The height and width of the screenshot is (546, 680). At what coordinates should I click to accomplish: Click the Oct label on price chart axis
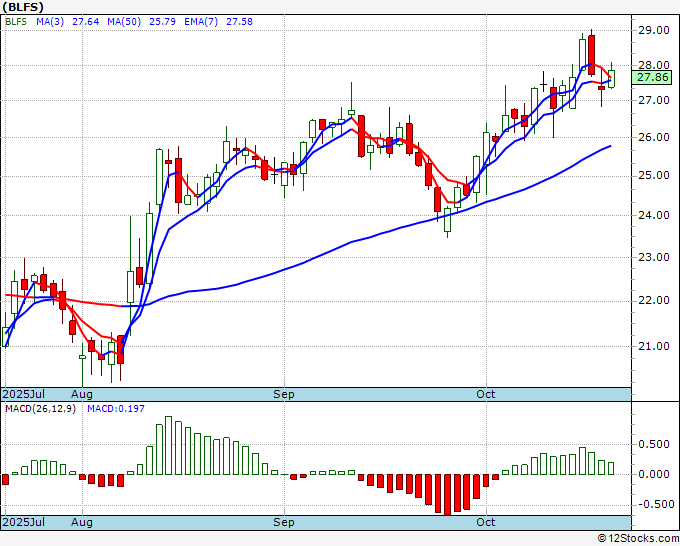tap(486, 394)
